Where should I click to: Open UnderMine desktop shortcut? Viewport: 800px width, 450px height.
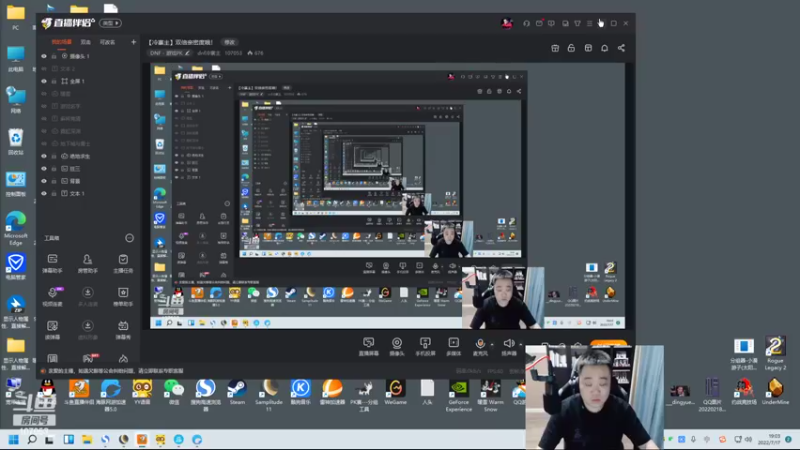[775, 391]
